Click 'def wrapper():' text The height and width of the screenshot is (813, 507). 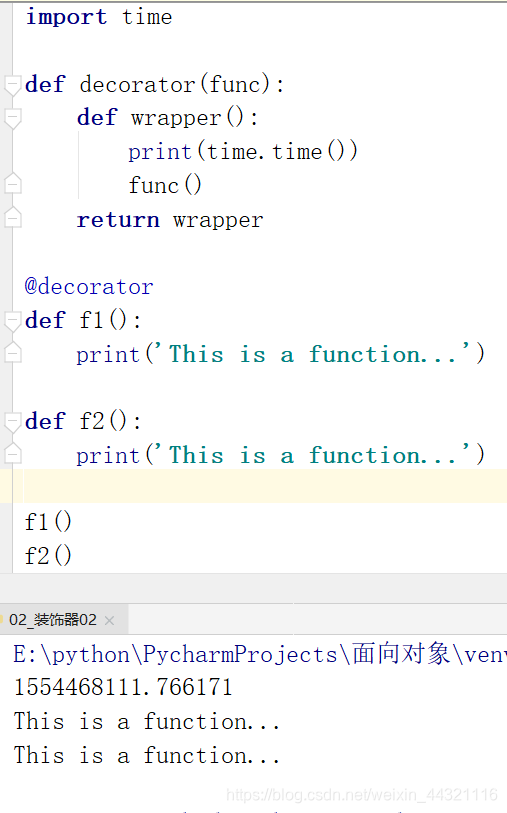click(x=167, y=118)
